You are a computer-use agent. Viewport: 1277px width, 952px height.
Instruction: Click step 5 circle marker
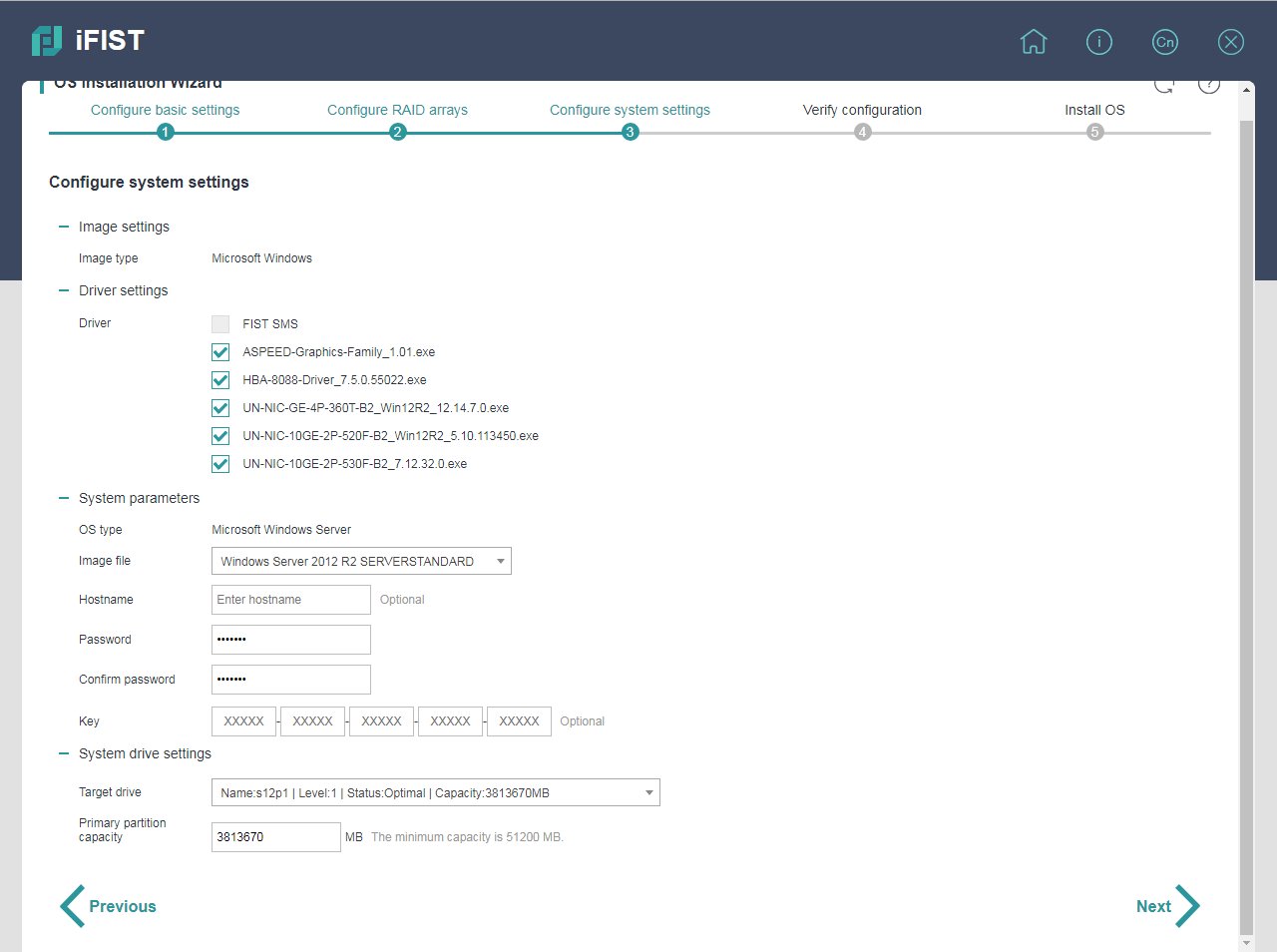pyautogui.click(x=1095, y=132)
